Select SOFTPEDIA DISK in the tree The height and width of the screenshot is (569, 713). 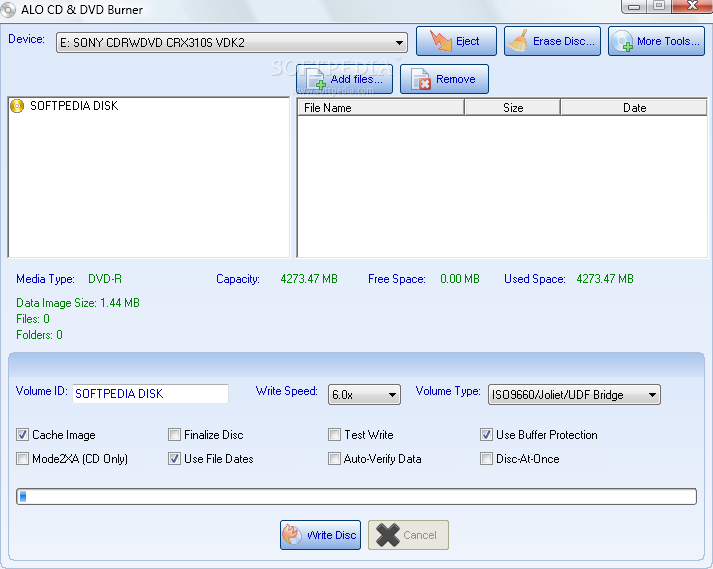coord(74,106)
